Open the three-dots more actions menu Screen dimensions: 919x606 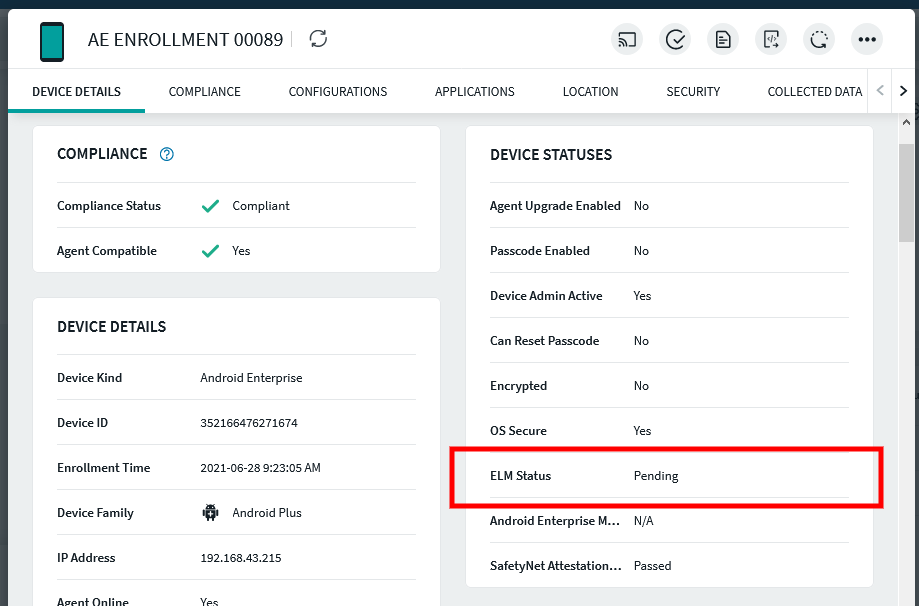[867, 40]
